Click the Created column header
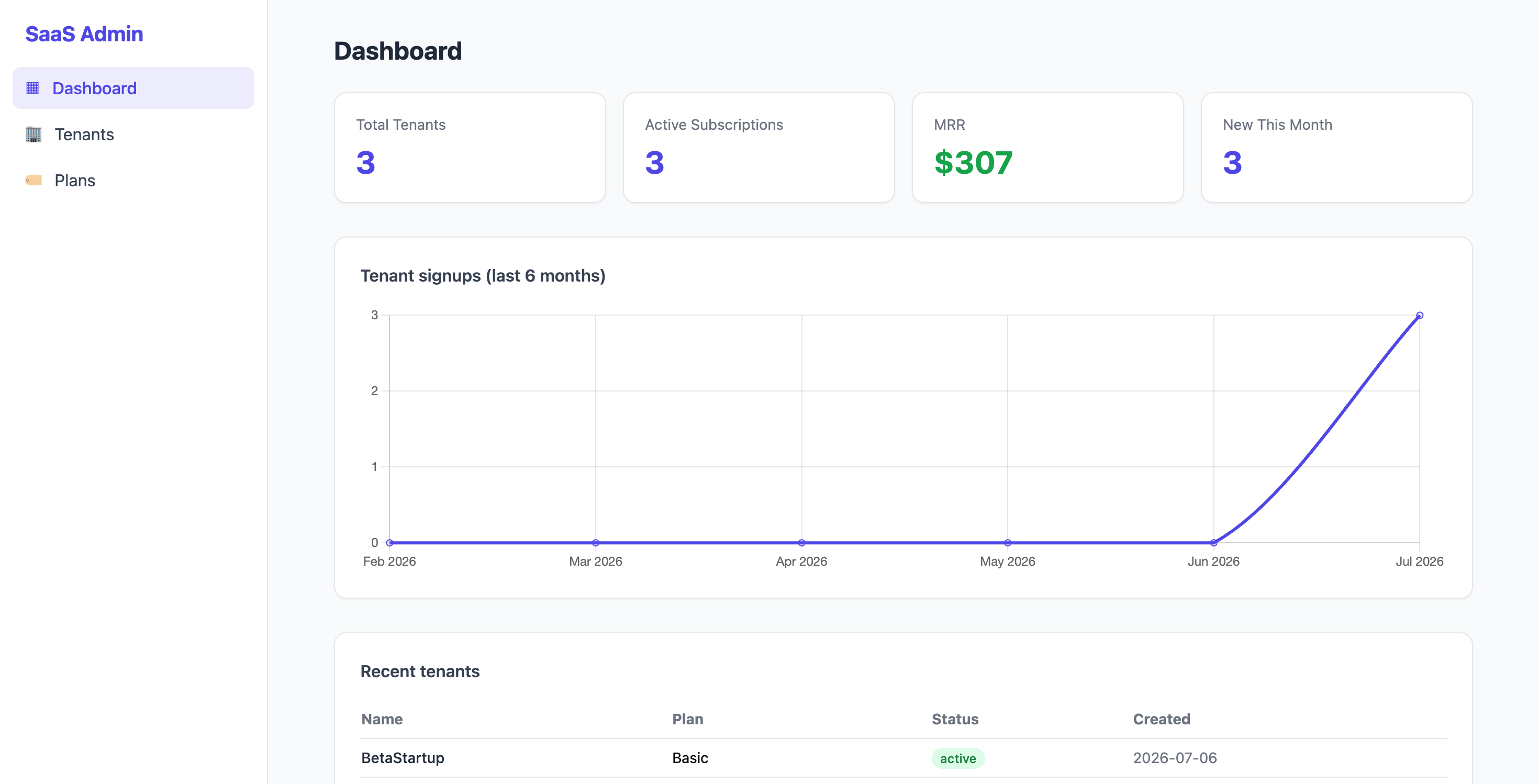Viewport: 1539px width, 784px height. click(1162, 719)
